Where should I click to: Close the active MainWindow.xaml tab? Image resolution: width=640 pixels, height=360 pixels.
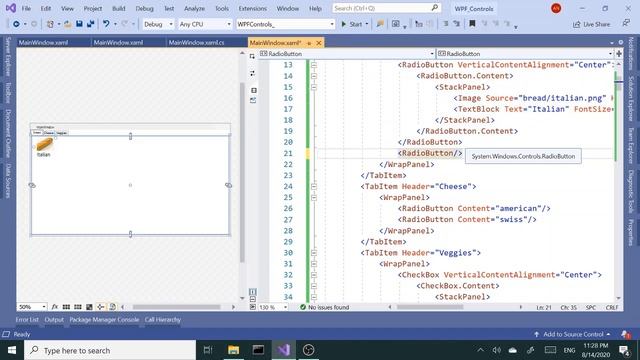click(x=319, y=43)
